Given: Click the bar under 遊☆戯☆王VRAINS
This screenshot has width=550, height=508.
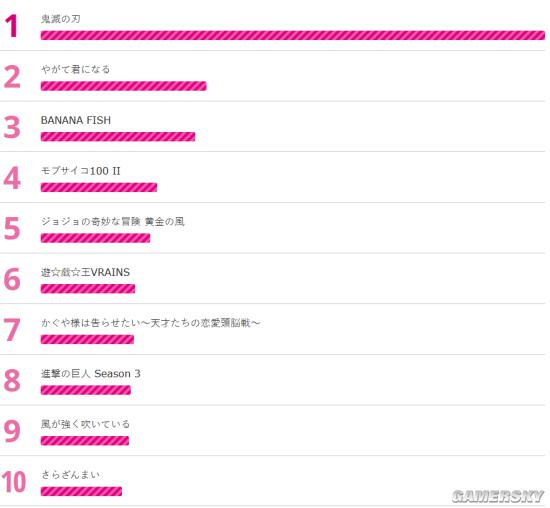Looking at the screenshot, I should pos(88,289).
